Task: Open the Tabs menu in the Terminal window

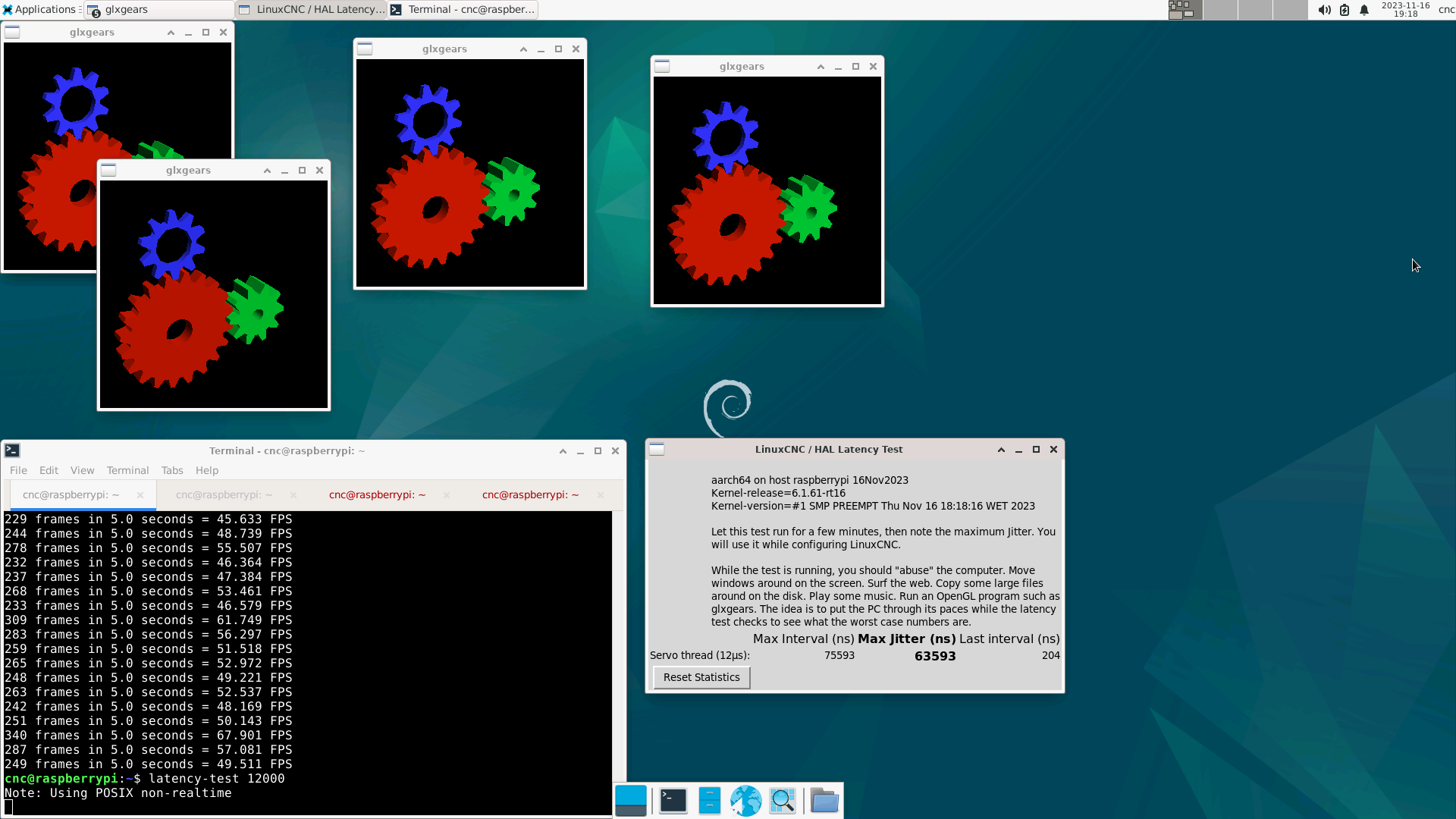Action: pos(172,470)
